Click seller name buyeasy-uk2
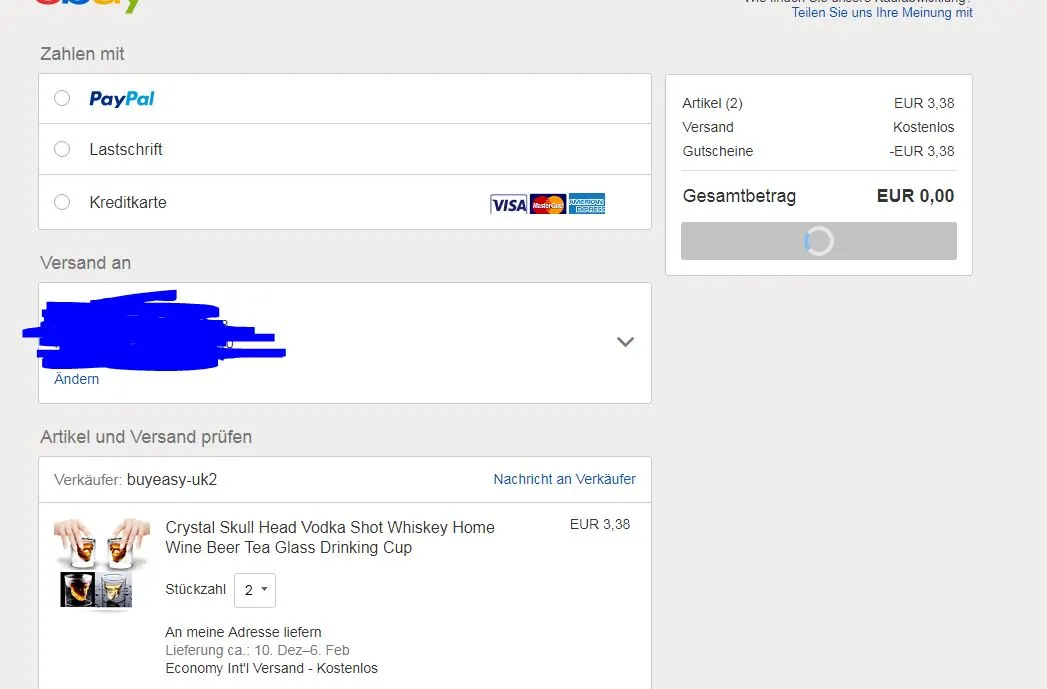Screen dimensions: 1047x689 point(172,480)
